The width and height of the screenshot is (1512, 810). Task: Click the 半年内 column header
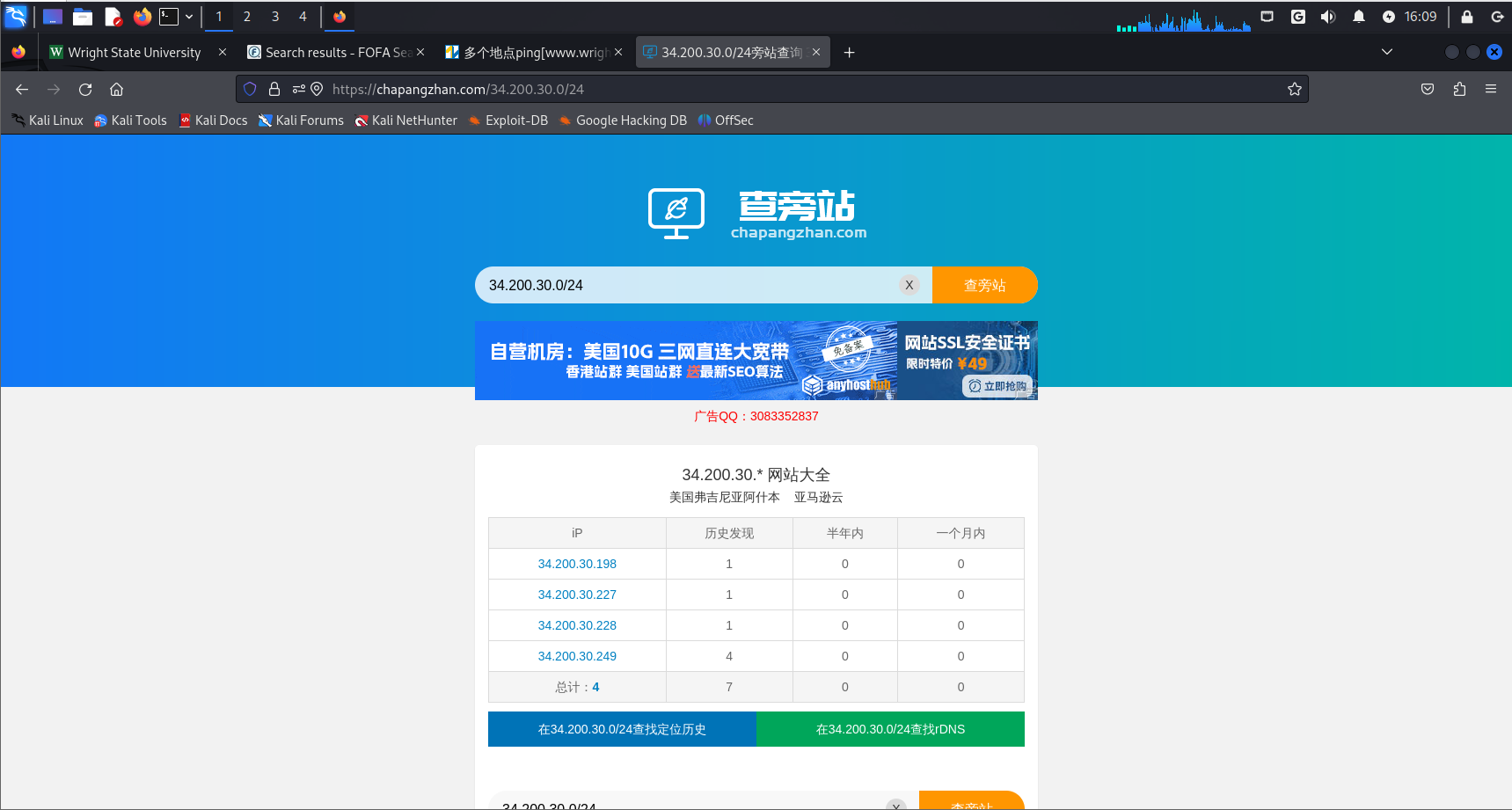point(845,533)
